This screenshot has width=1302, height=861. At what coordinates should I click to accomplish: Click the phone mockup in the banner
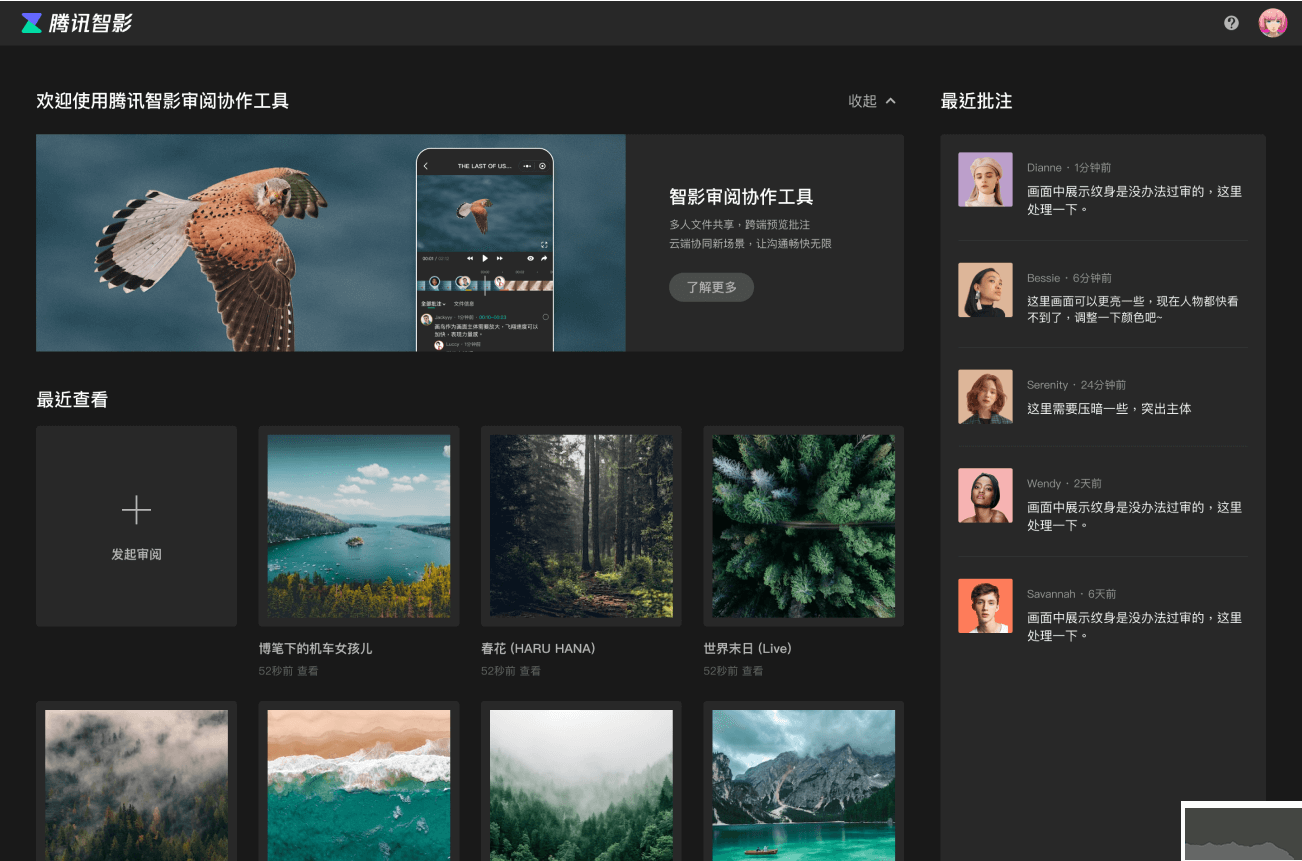point(485,250)
